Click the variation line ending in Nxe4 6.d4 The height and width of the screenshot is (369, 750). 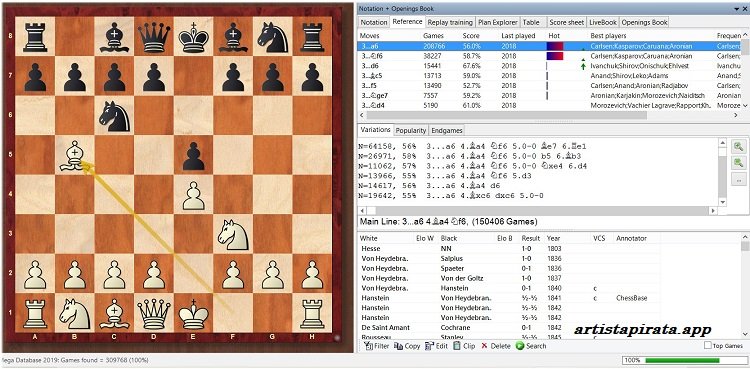472,166
